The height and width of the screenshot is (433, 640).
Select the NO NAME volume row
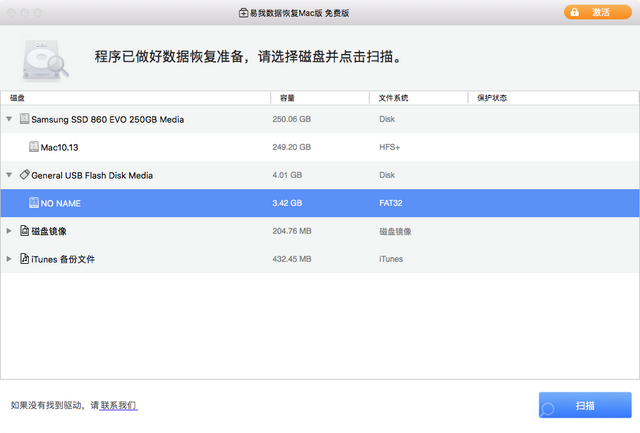320,203
